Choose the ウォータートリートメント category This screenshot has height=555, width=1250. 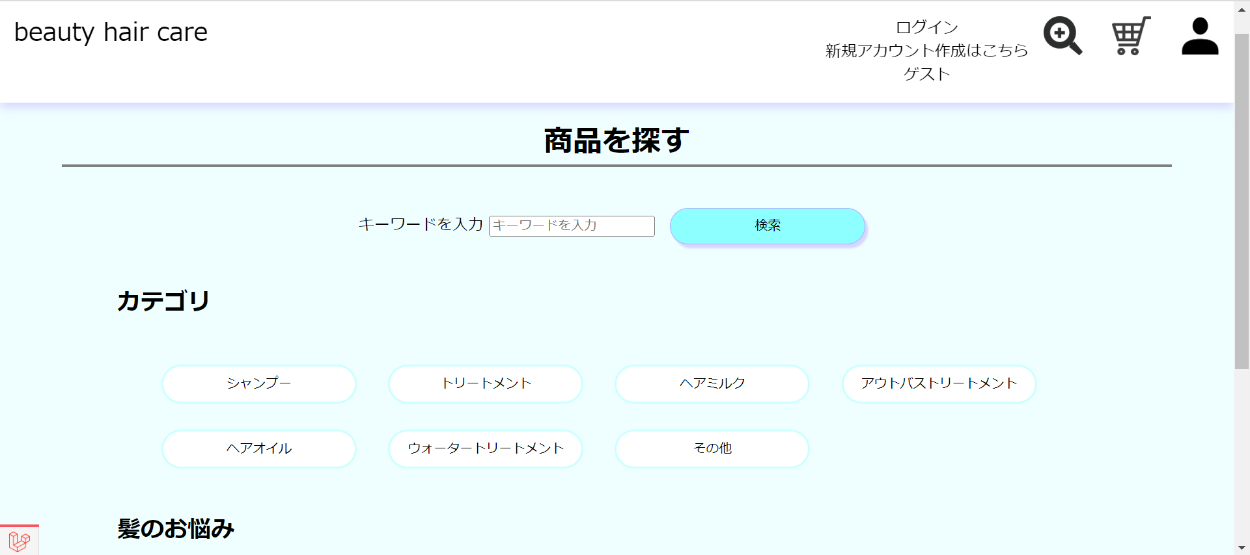coord(485,449)
